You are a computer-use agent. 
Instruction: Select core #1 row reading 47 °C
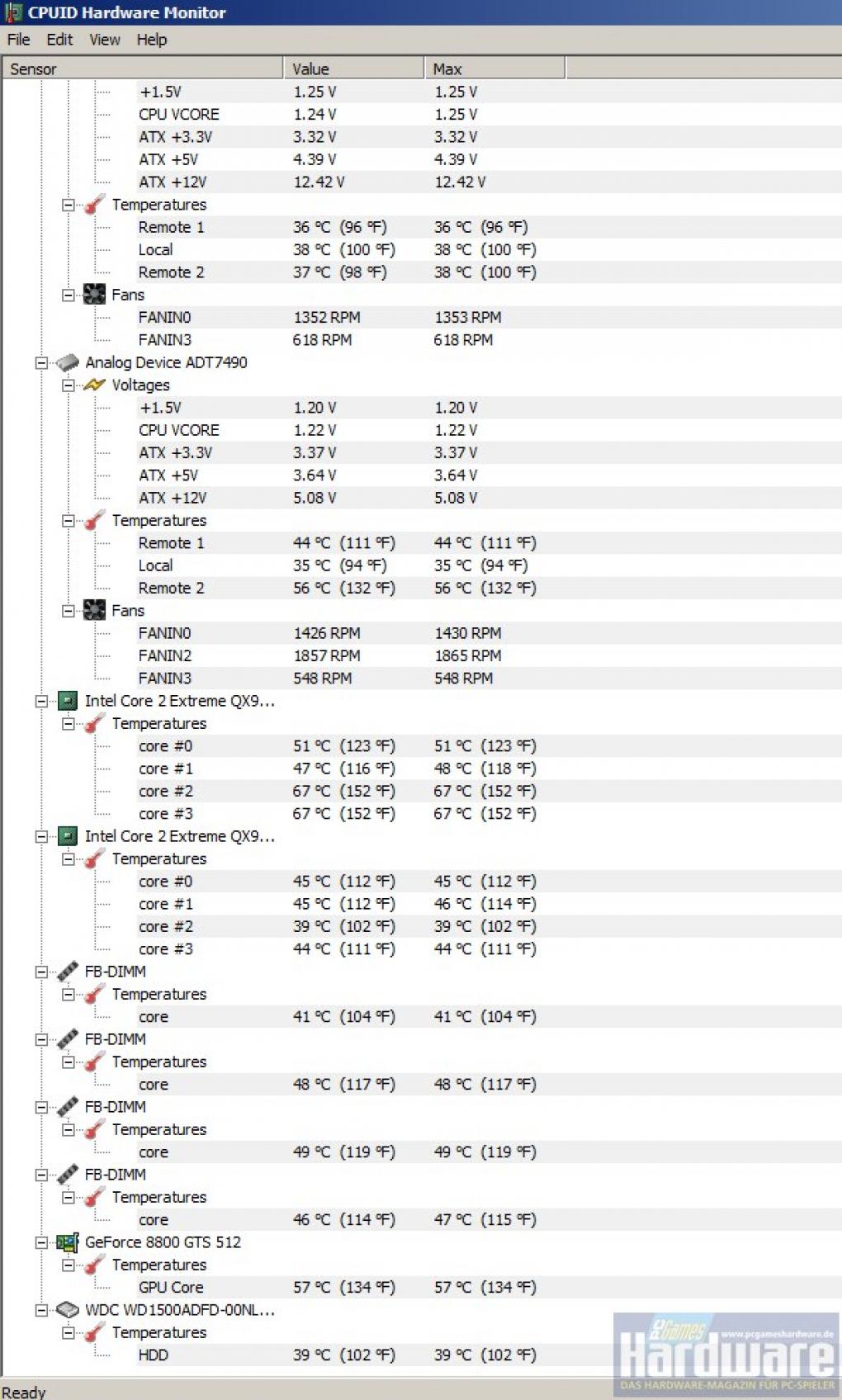489,769
